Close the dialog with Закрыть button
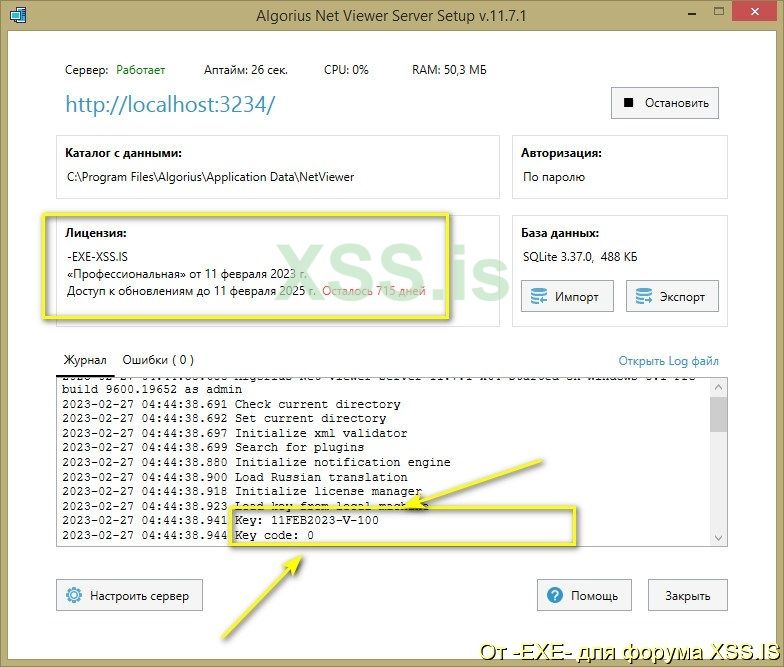Screen dimensions: 784x667 point(688,595)
